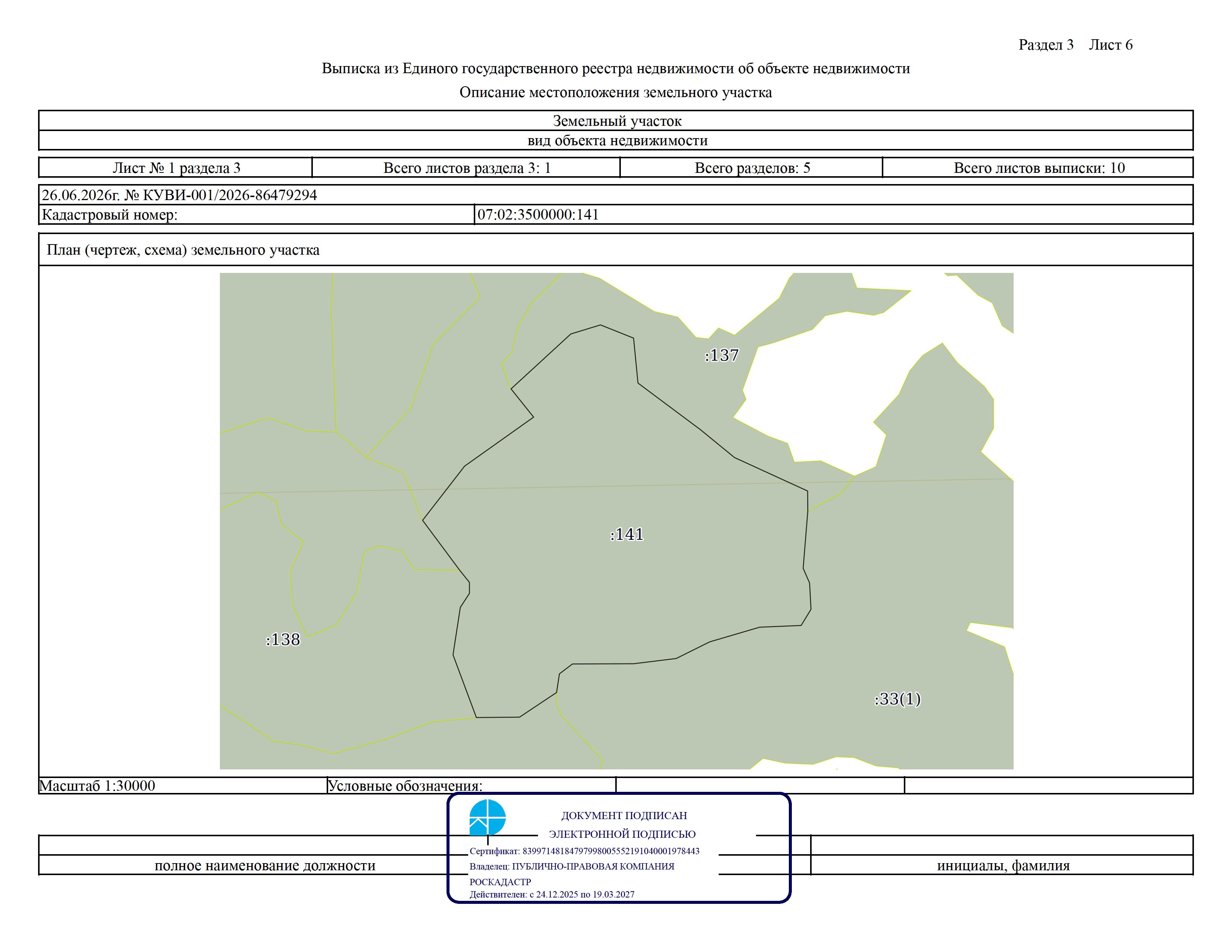The width and height of the screenshot is (1232, 952).
Task: Click the 'Кадастровый номер:' label cell
Action: tap(257, 214)
